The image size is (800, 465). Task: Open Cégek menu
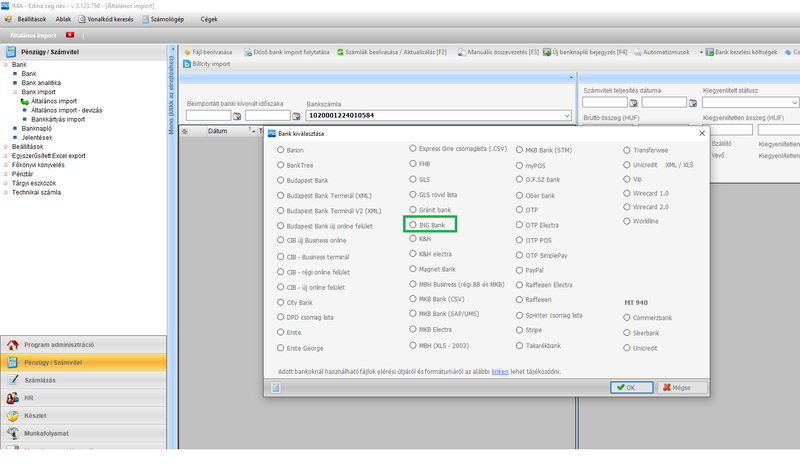[x=209, y=19]
